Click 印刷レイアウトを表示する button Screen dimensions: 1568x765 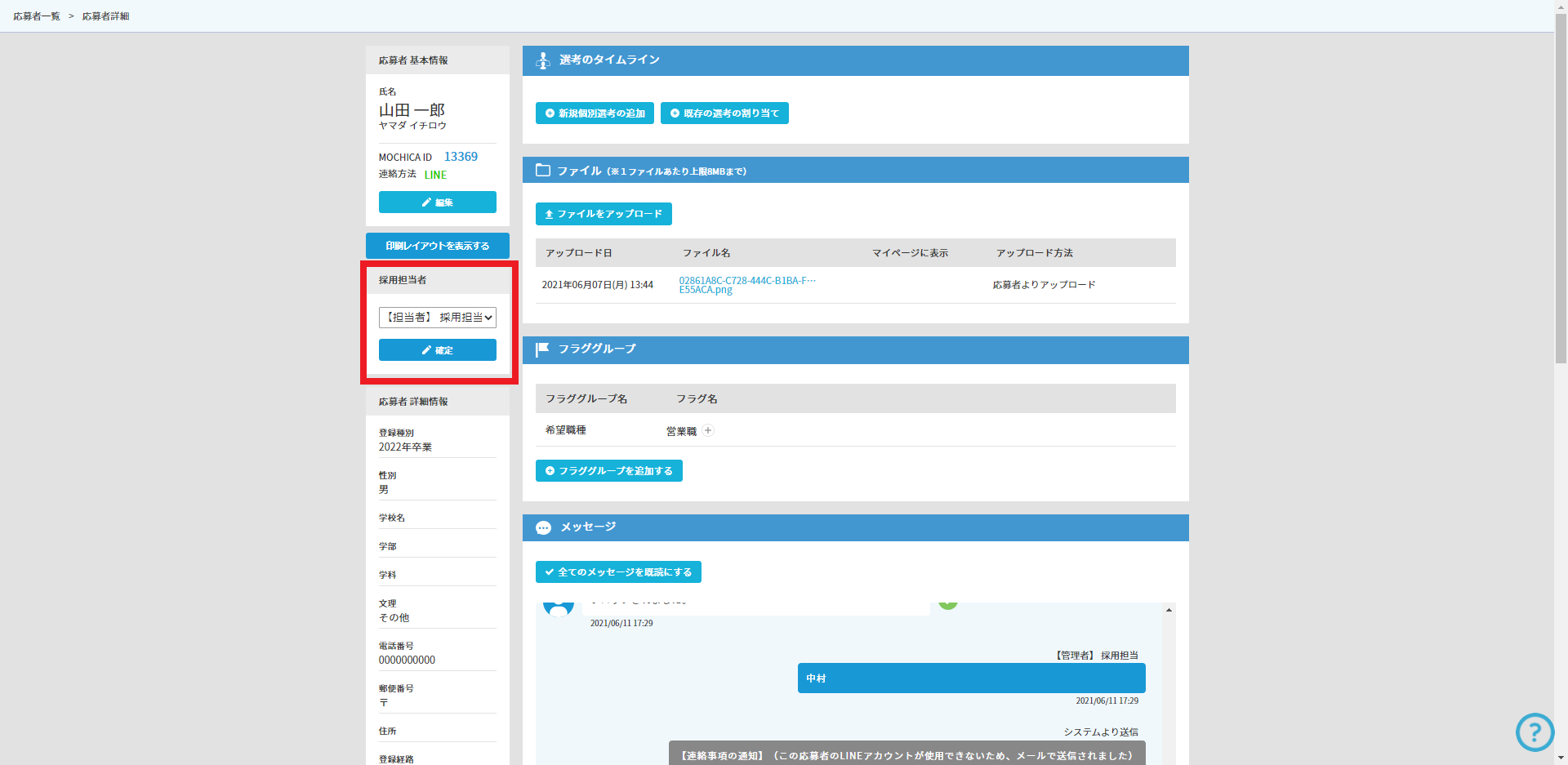click(437, 246)
